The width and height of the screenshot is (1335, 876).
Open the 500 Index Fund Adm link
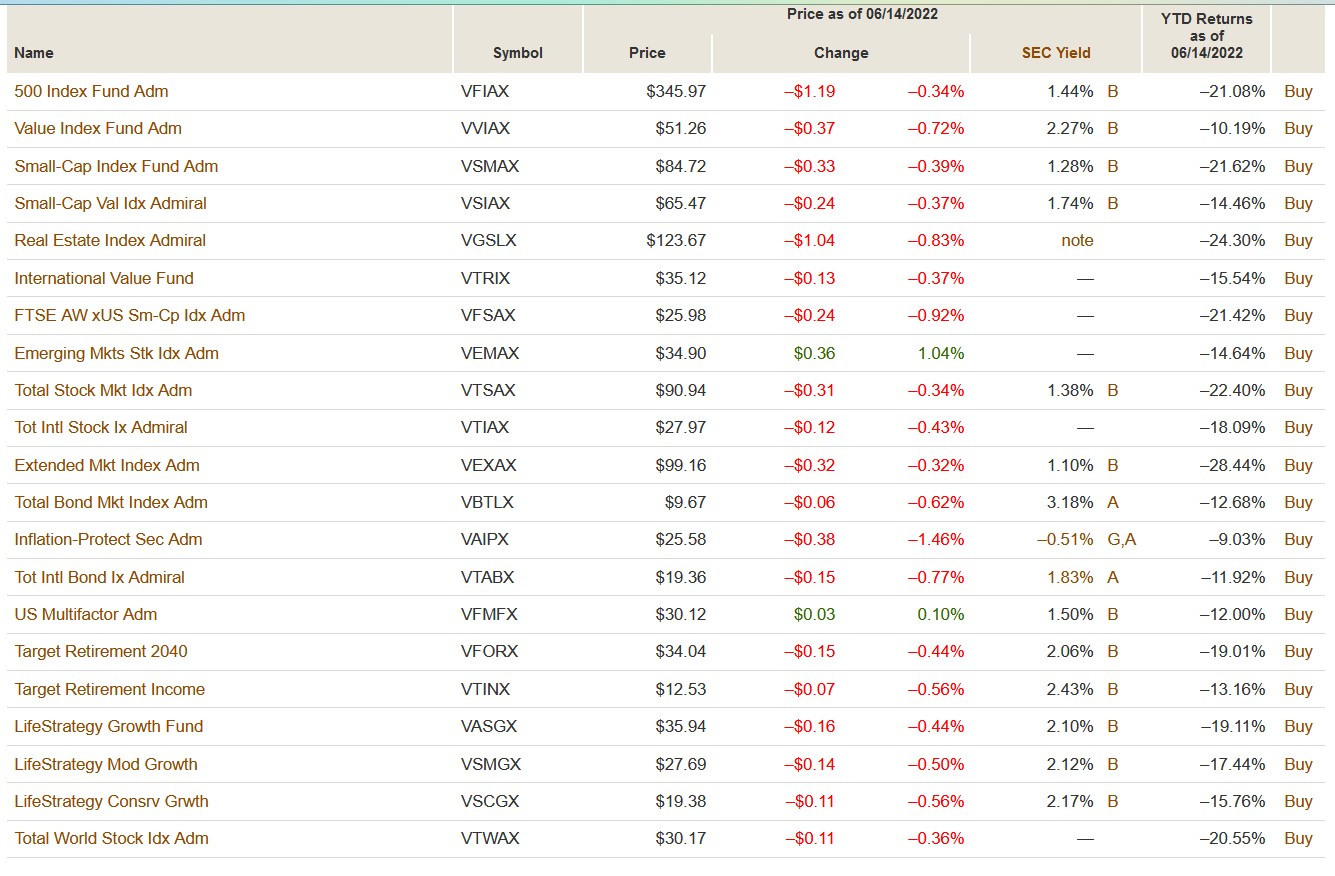pyautogui.click(x=91, y=91)
